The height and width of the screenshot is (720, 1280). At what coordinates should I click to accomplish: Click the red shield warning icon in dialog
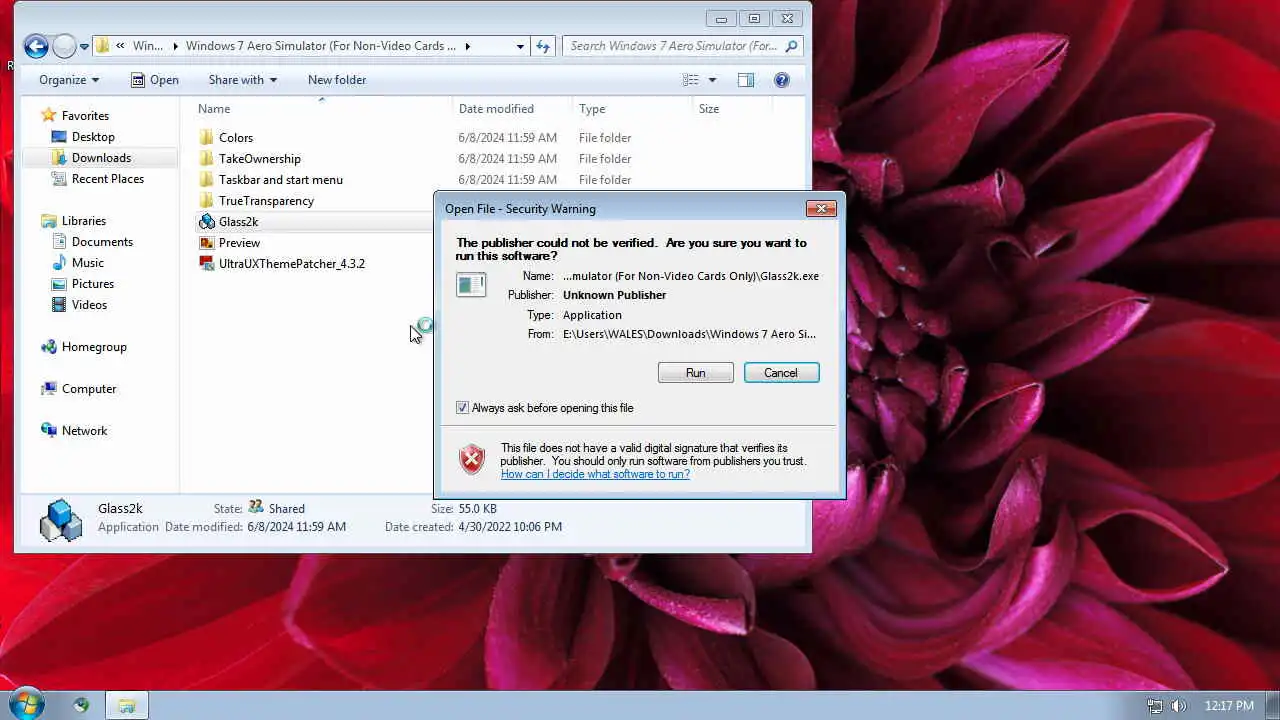pos(472,459)
